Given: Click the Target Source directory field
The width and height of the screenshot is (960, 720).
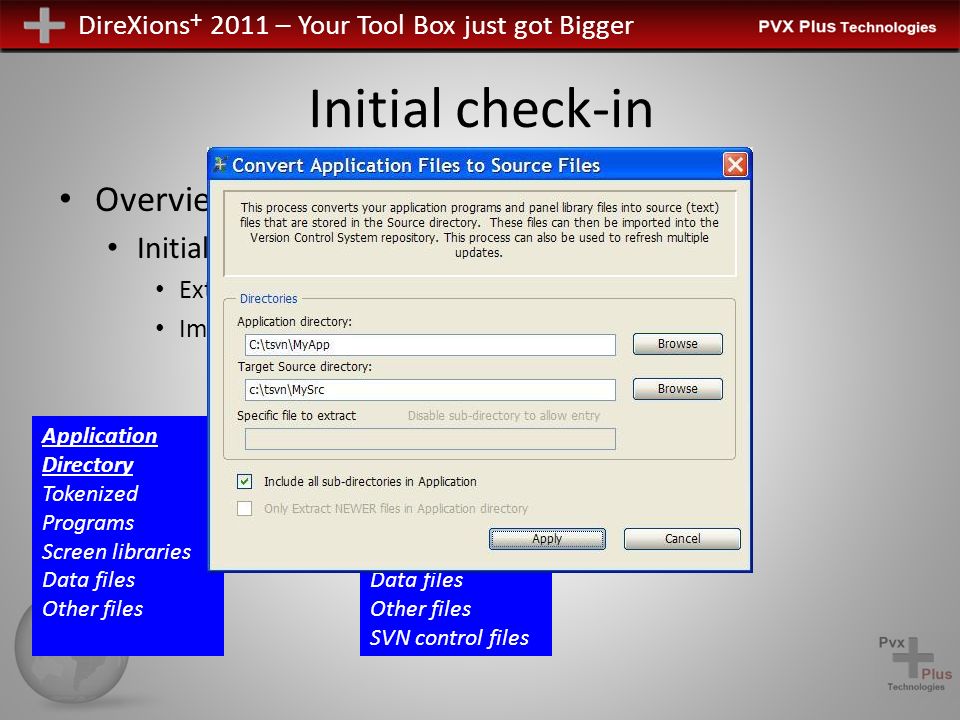Looking at the screenshot, I should [x=430, y=389].
